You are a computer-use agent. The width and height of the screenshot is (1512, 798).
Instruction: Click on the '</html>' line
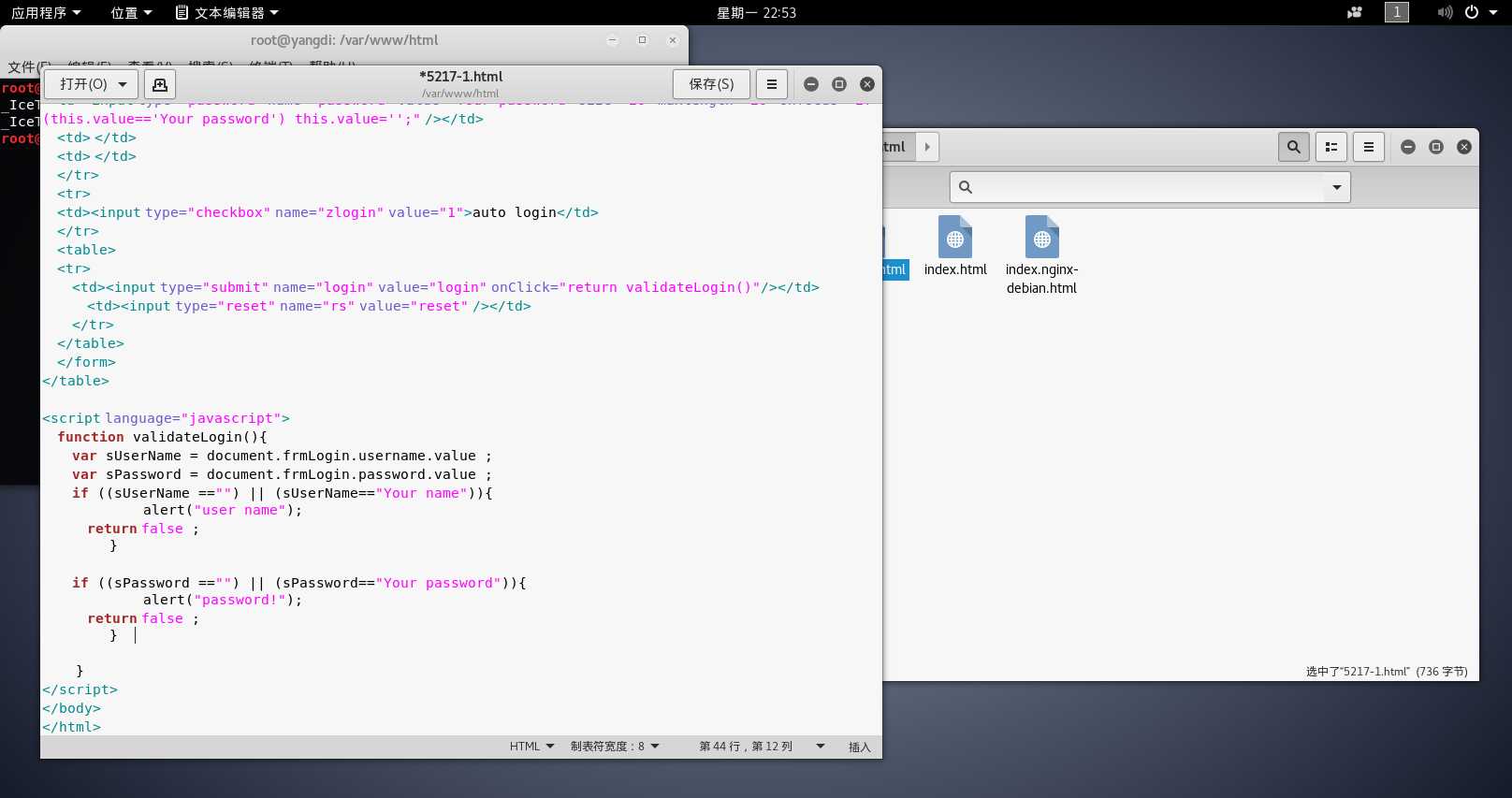tap(71, 727)
